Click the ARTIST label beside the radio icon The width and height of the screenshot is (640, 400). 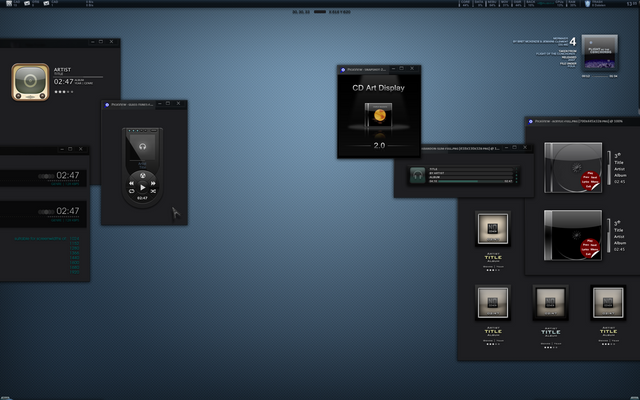click(62, 70)
